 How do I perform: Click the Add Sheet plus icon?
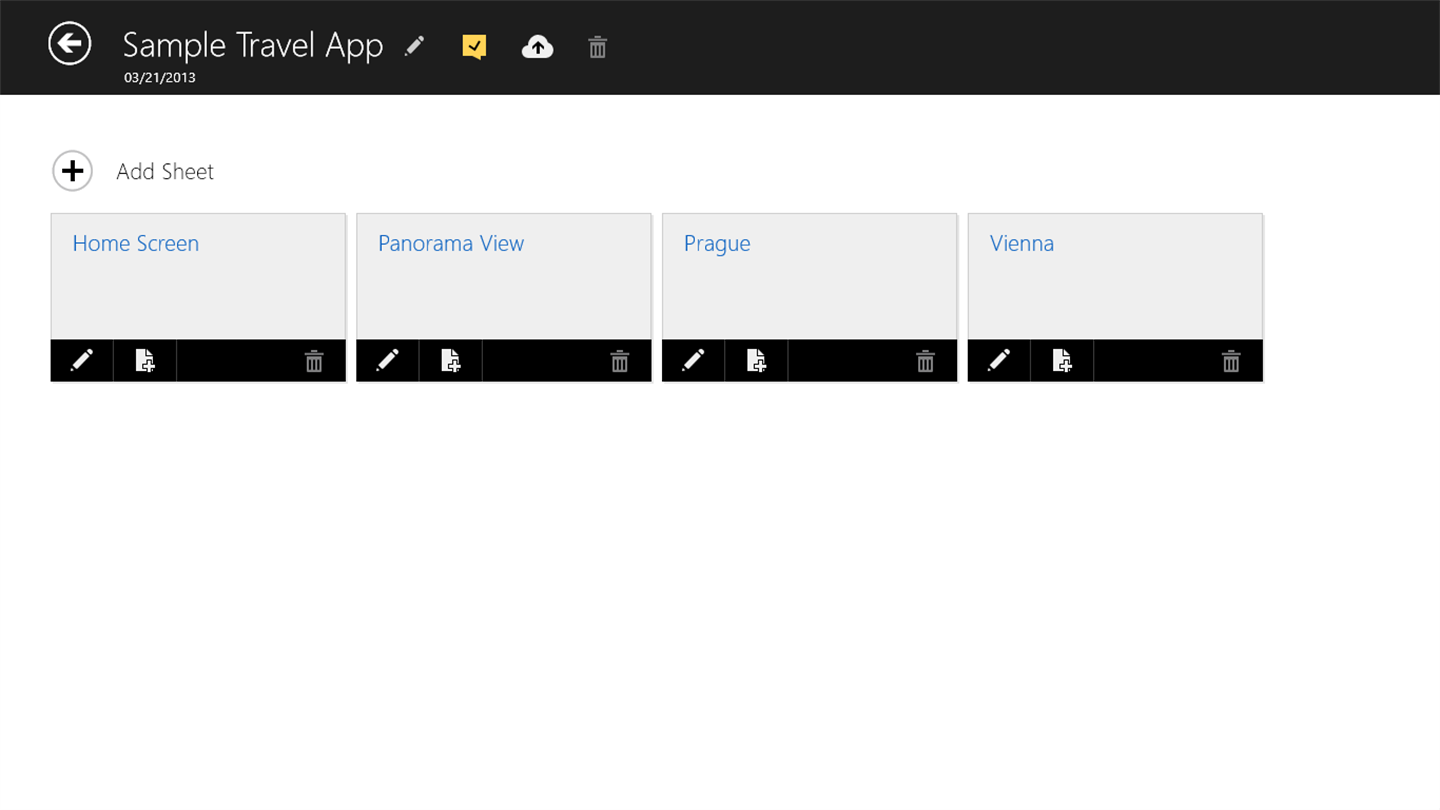coord(73,171)
